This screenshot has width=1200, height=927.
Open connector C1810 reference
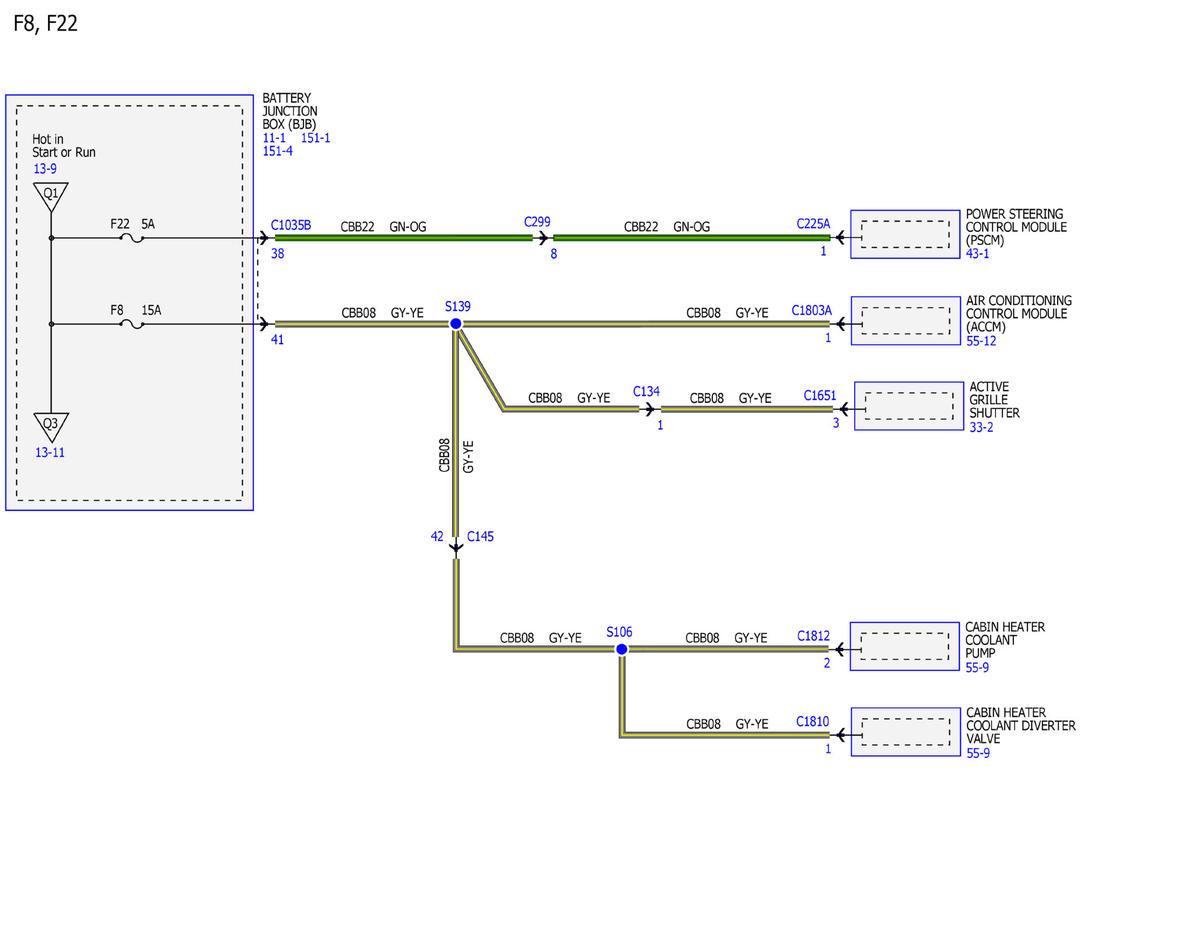(x=813, y=721)
